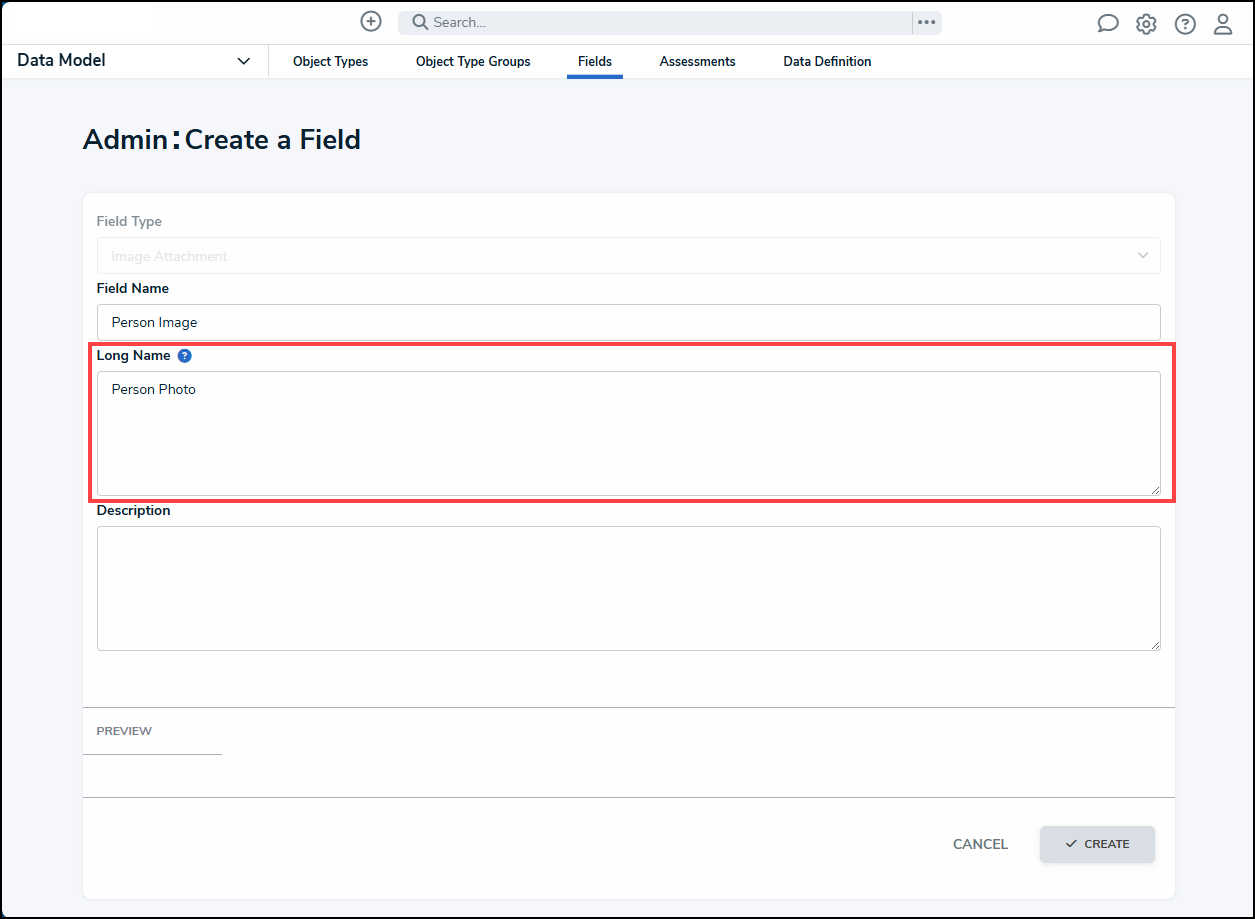
Task: Select the Assessments tab
Action: [697, 62]
